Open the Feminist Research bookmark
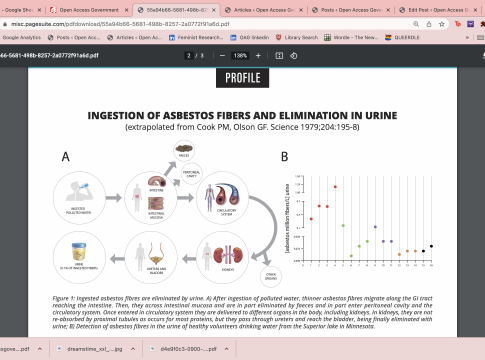The width and height of the screenshot is (485, 360). coord(196,37)
